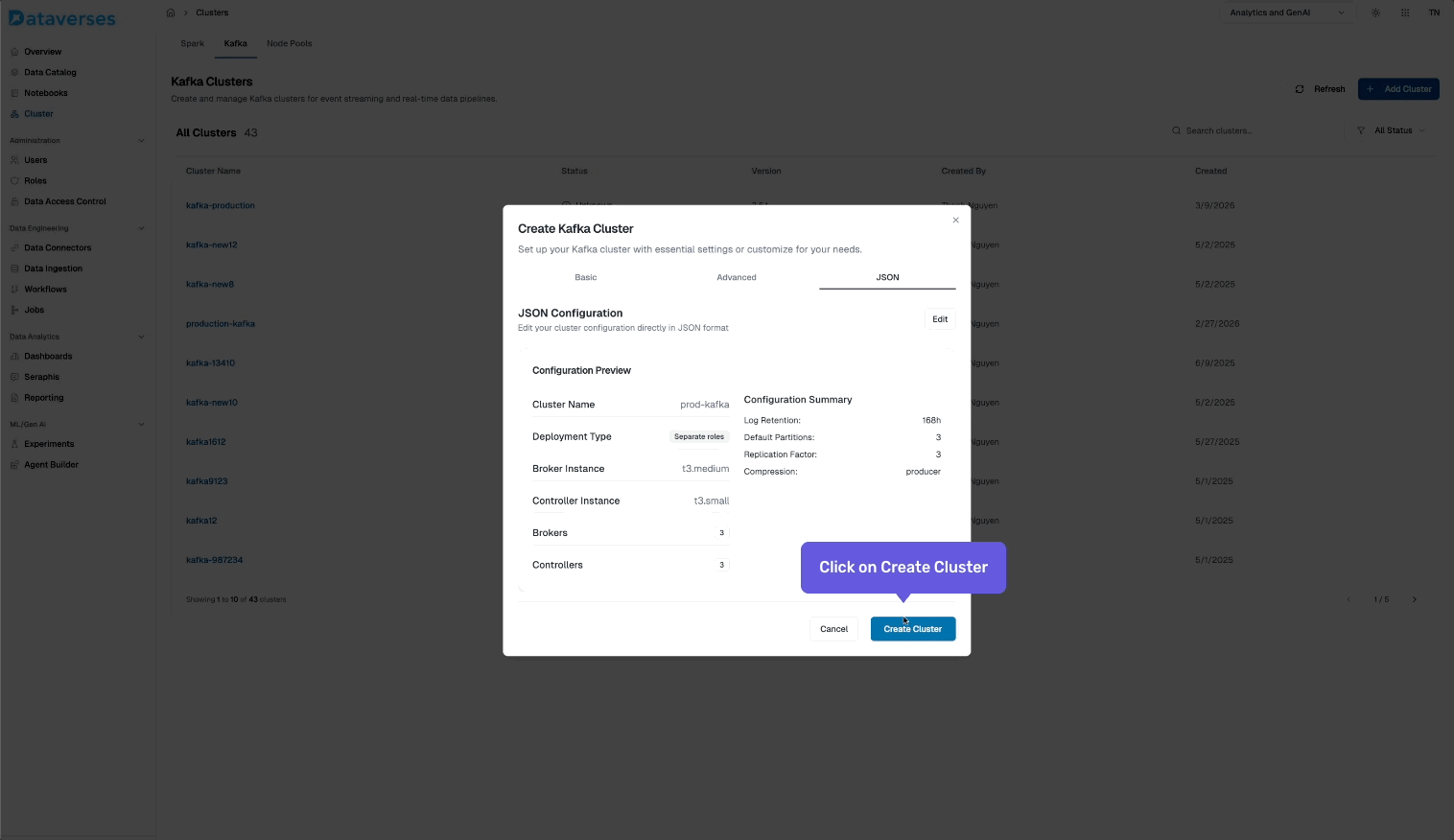The image size is (1454, 840).
Task: Open the kafka-new10 cluster link
Action: [x=212, y=402]
